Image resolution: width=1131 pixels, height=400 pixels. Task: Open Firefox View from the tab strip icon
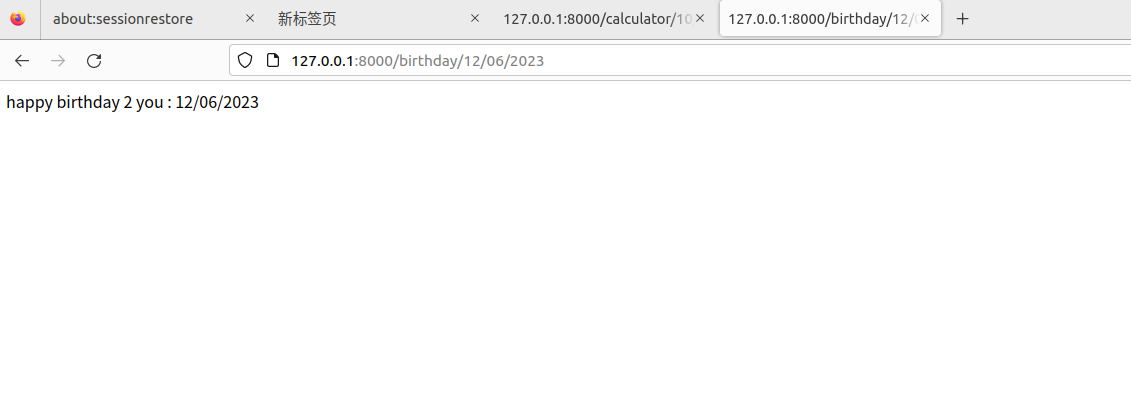tap(18, 19)
